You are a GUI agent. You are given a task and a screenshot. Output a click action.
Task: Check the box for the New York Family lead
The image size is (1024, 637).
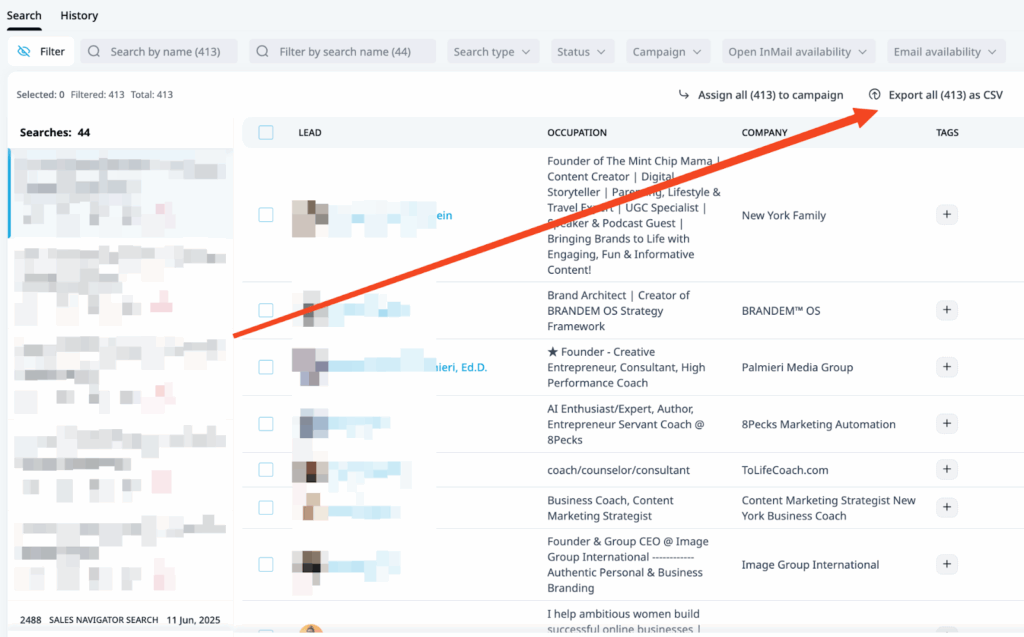click(265, 215)
